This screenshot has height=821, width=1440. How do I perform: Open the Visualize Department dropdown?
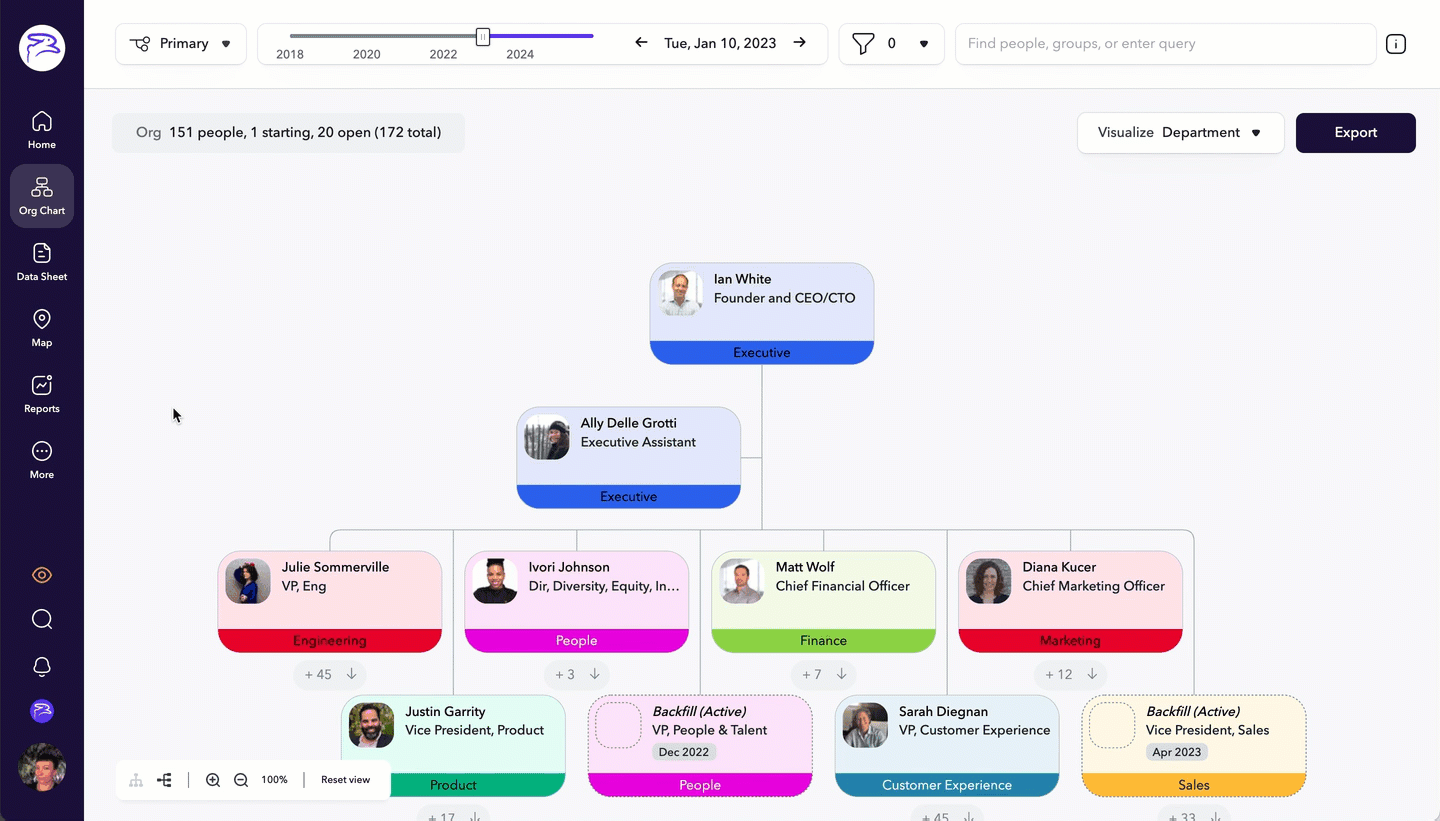(x=1180, y=133)
